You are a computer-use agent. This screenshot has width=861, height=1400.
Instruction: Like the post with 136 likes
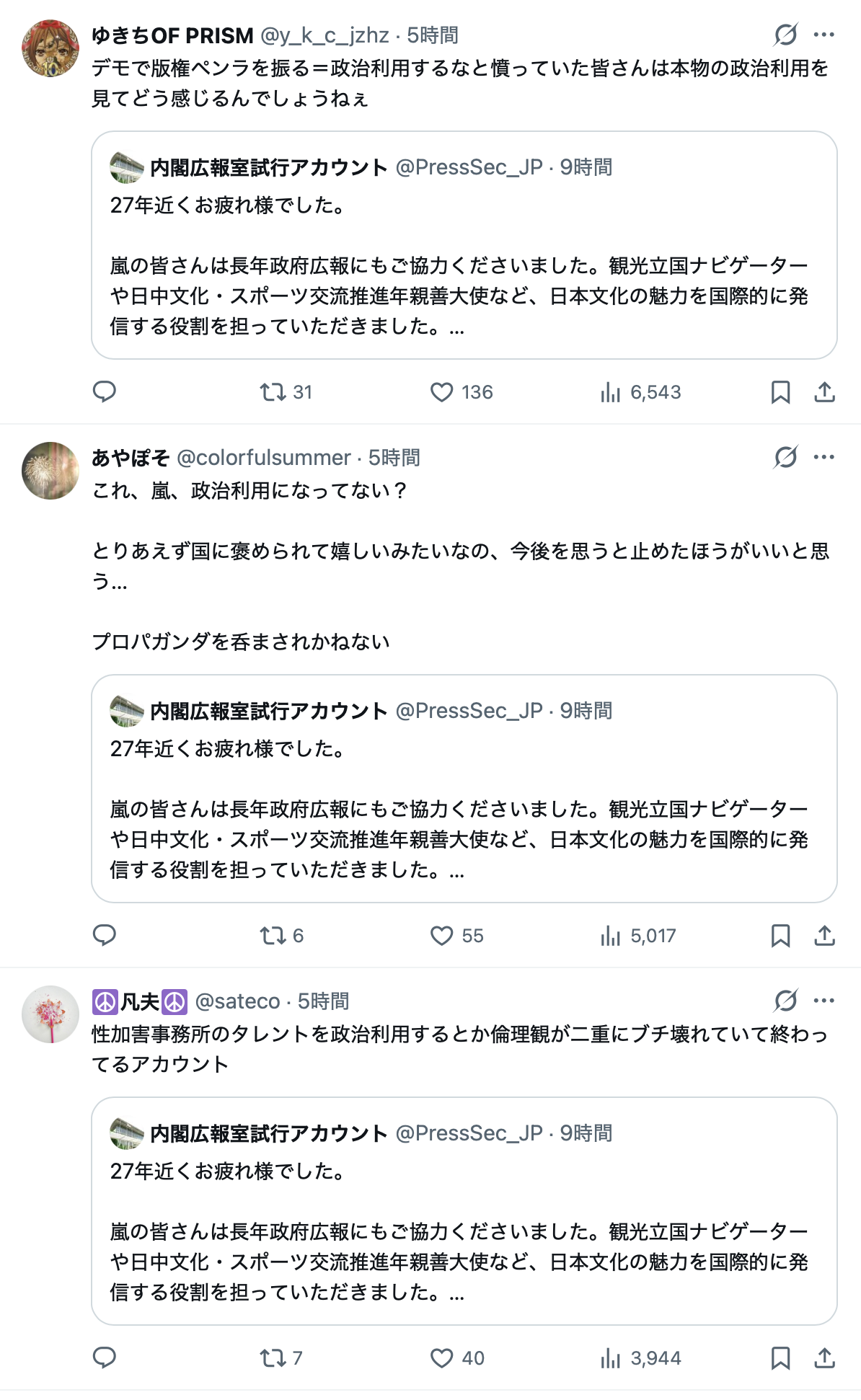(x=462, y=392)
